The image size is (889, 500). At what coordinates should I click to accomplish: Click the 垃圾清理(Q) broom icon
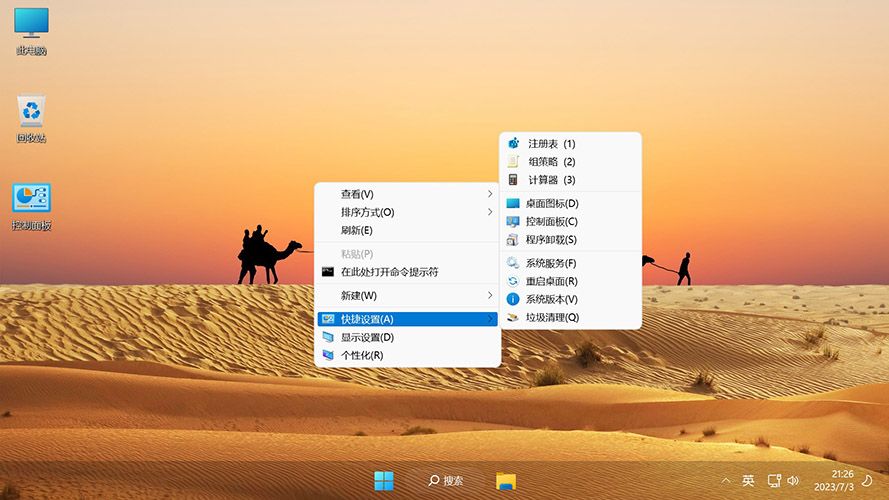tap(513, 317)
